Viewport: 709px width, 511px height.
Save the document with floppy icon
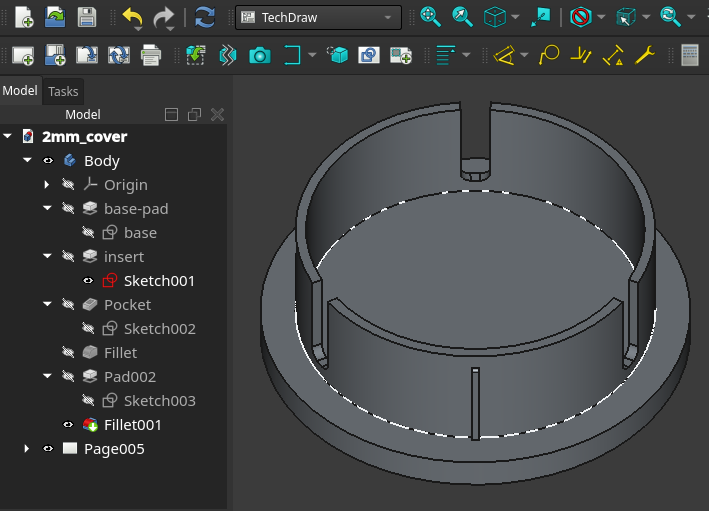(x=87, y=18)
